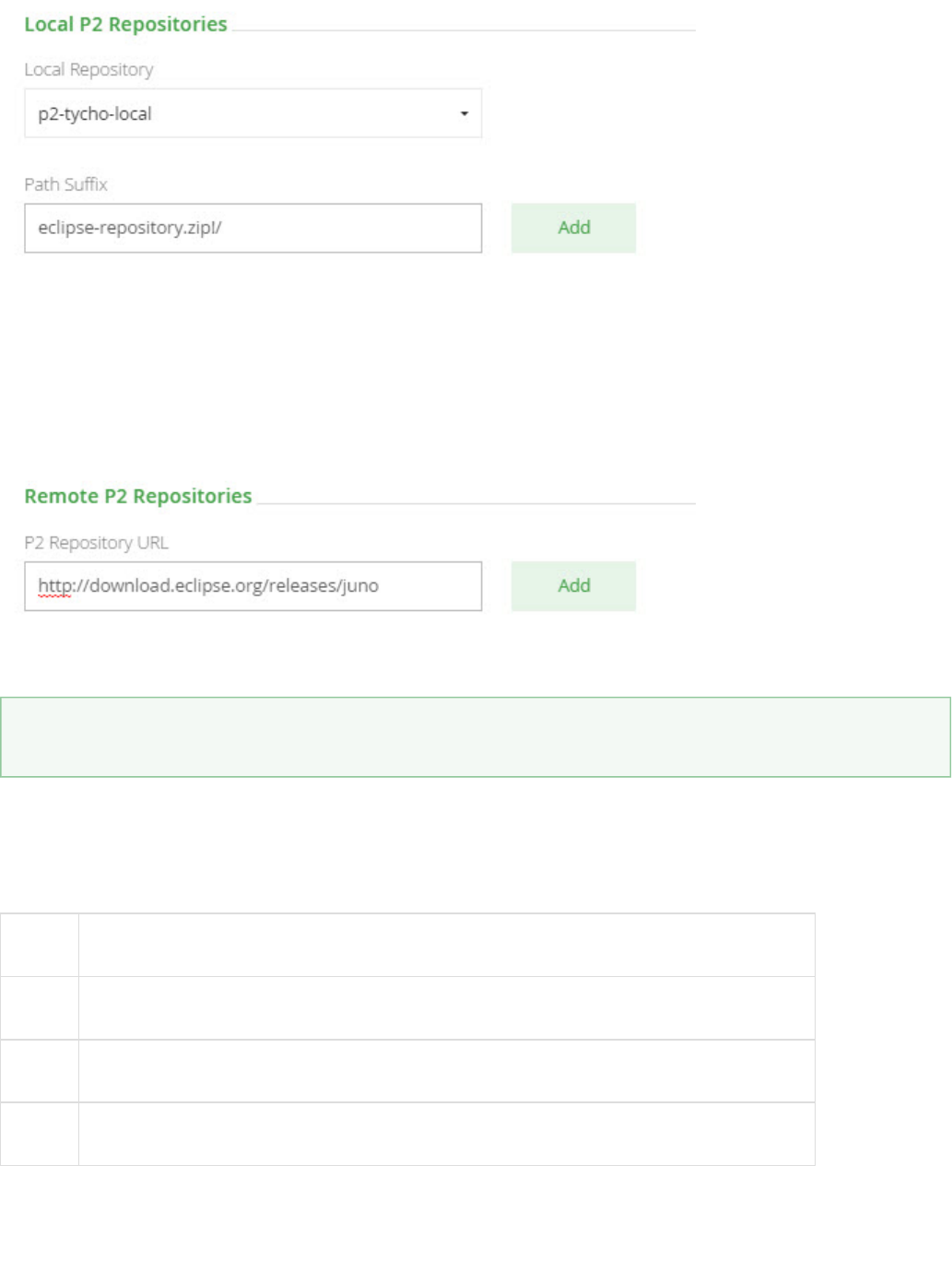Click the Path Suffix label text

pyautogui.click(x=65, y=184)
